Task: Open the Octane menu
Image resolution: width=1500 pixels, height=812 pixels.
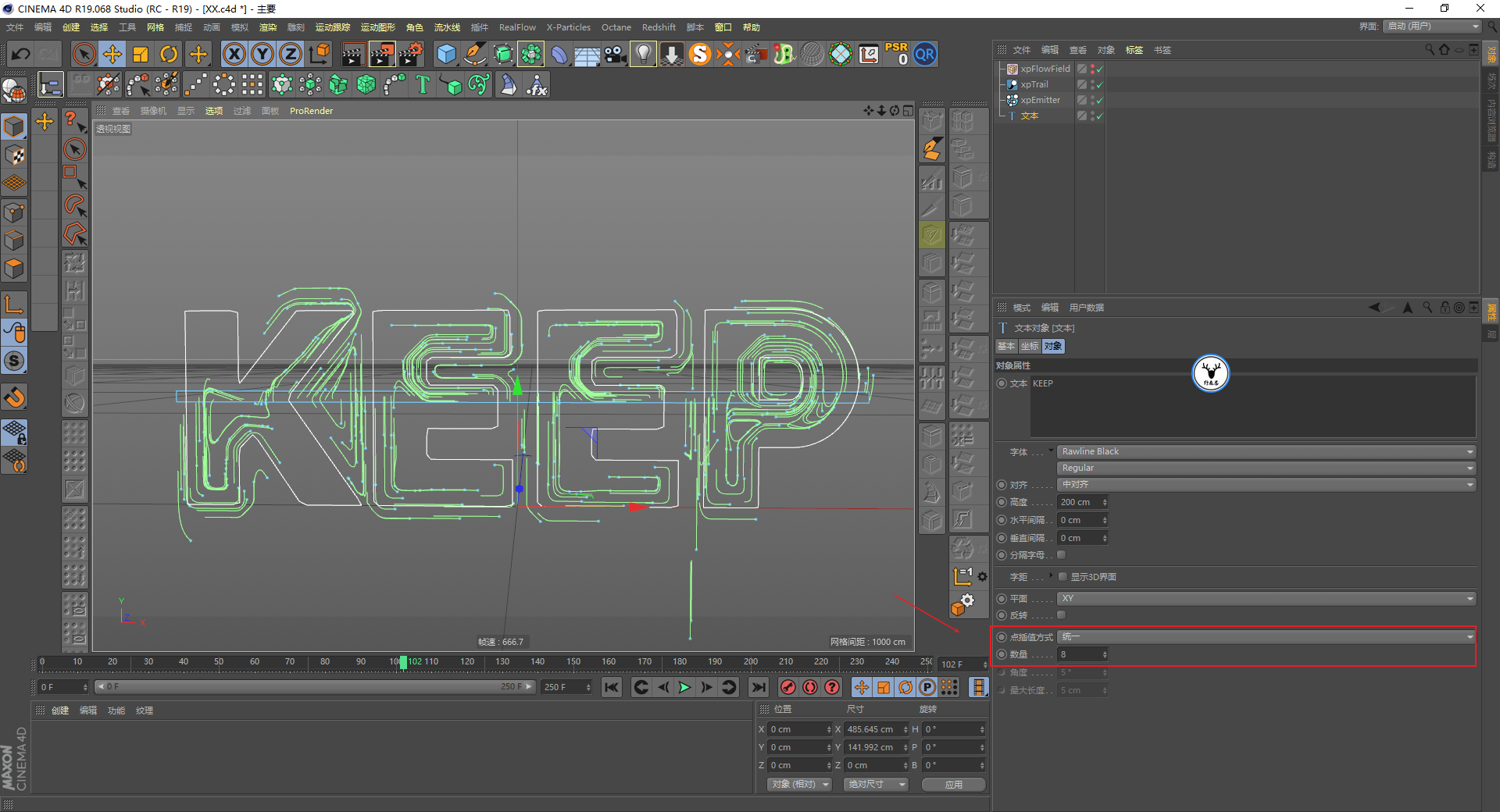Action: (616, 27)
